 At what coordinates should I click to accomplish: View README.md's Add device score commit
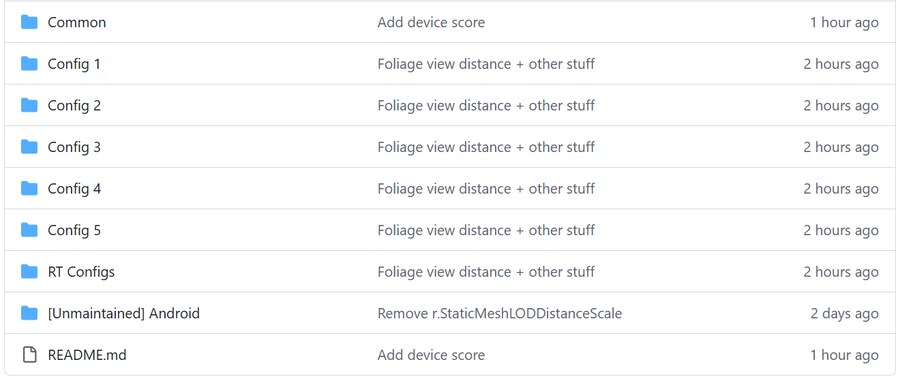click(x=431, y=355)
